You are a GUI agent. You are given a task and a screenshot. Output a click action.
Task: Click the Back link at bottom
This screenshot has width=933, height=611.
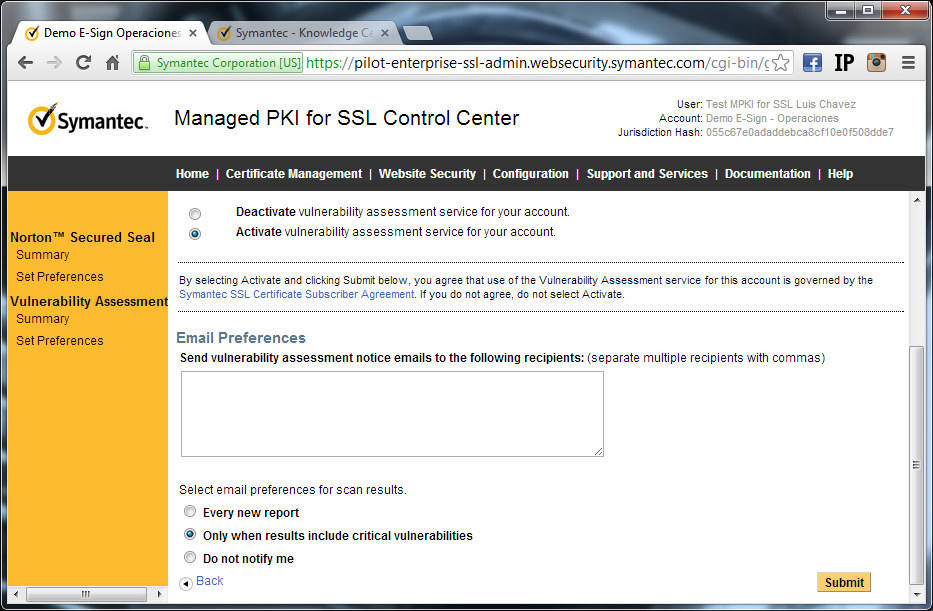click(x=209, y=581)
